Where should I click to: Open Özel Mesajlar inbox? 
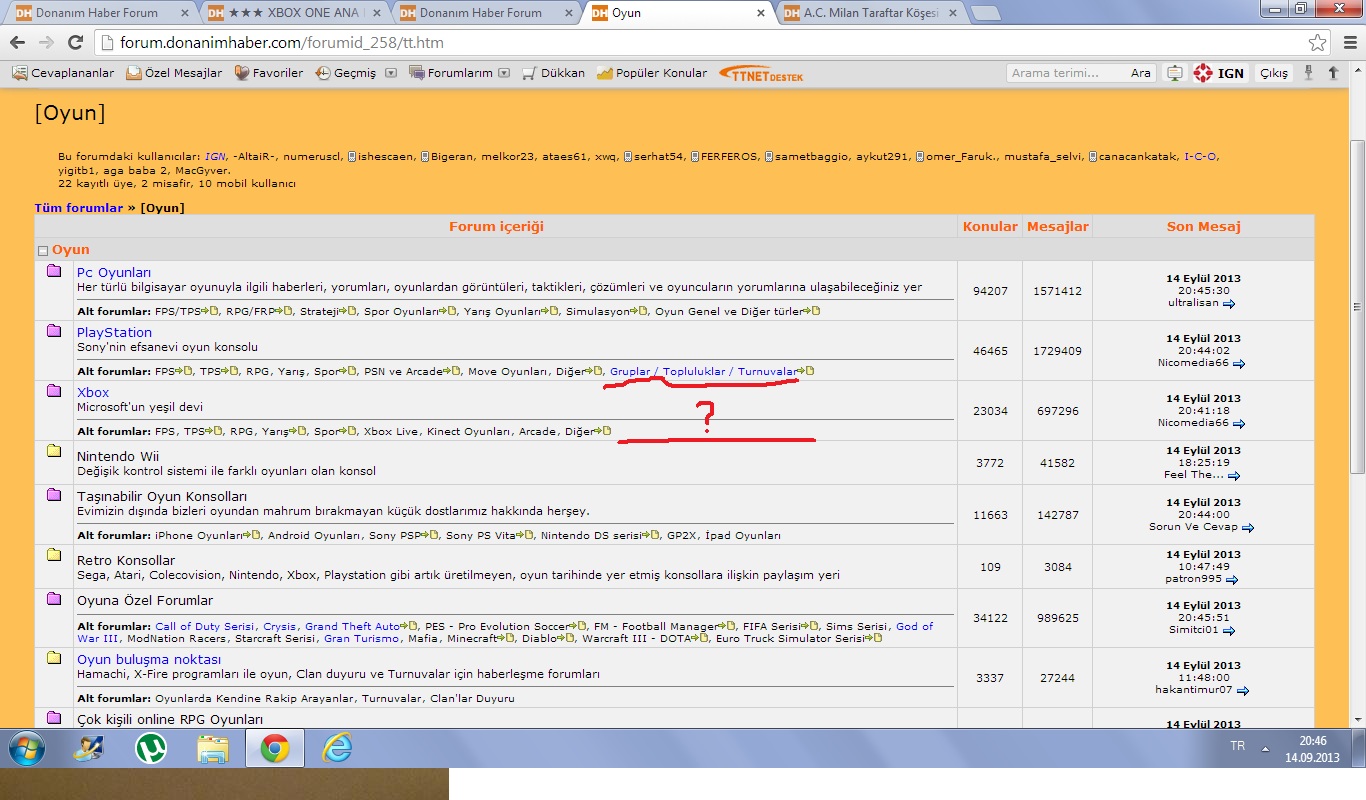pyautogui.click(x=175, y=73)
